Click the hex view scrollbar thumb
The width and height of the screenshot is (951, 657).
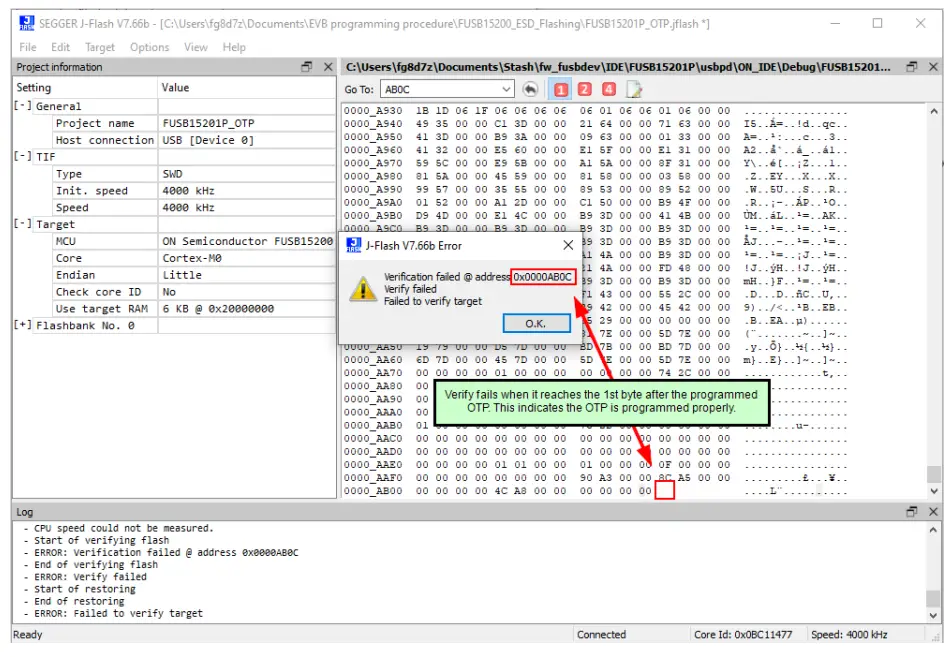(x=933, y=473)
